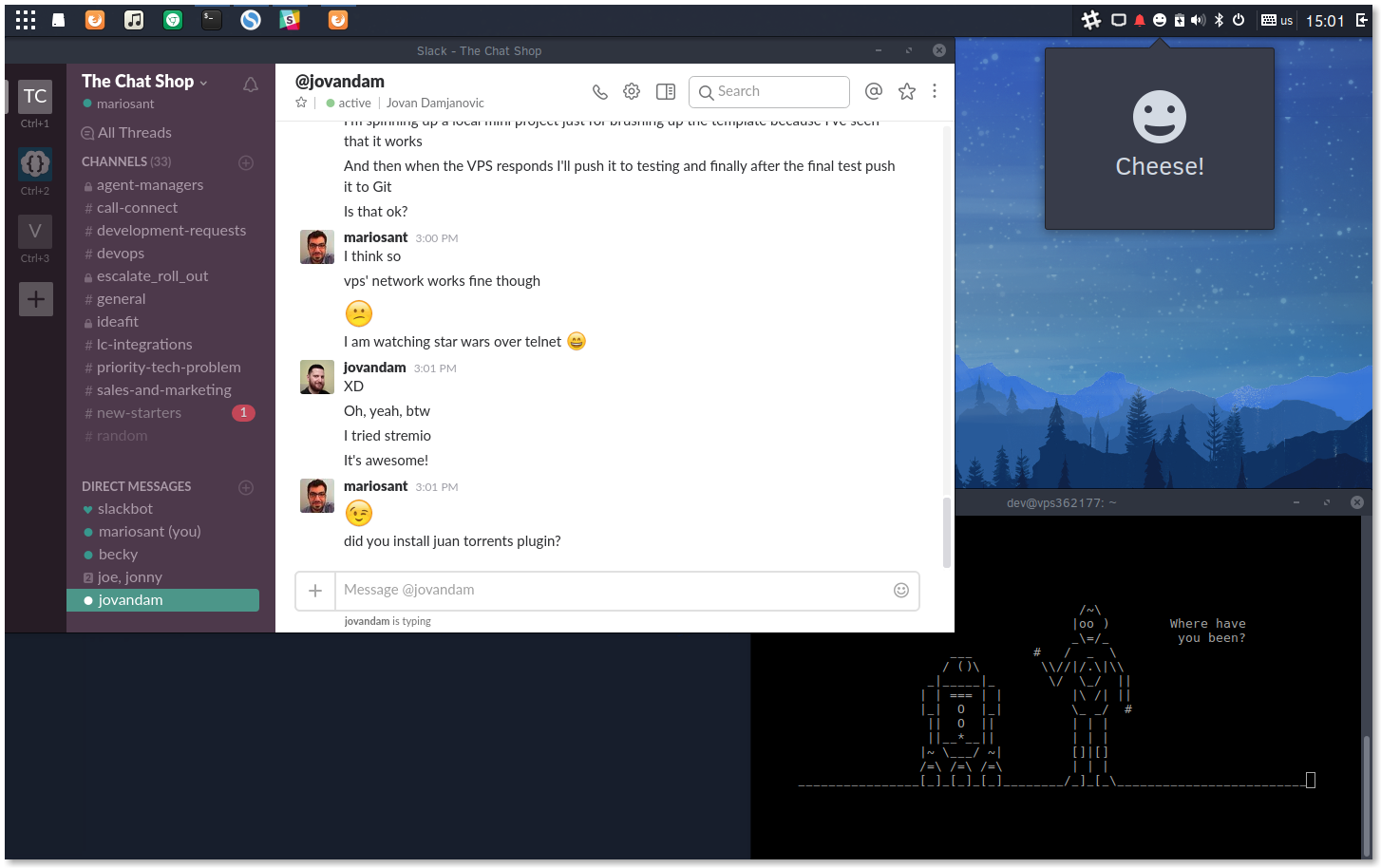Viewport: 1381px width, 868px height.
Task: Open the volume control in system tray
Action: pyautogui.click(x=1199, y=20)
